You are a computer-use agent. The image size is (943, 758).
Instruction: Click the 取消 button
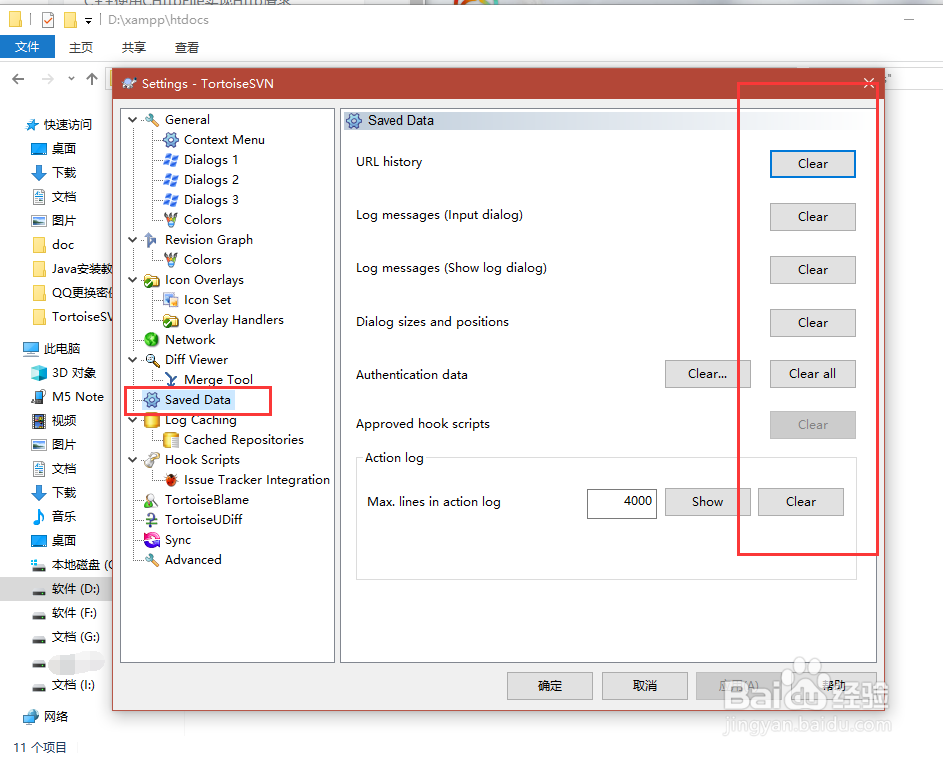point(645,686)
